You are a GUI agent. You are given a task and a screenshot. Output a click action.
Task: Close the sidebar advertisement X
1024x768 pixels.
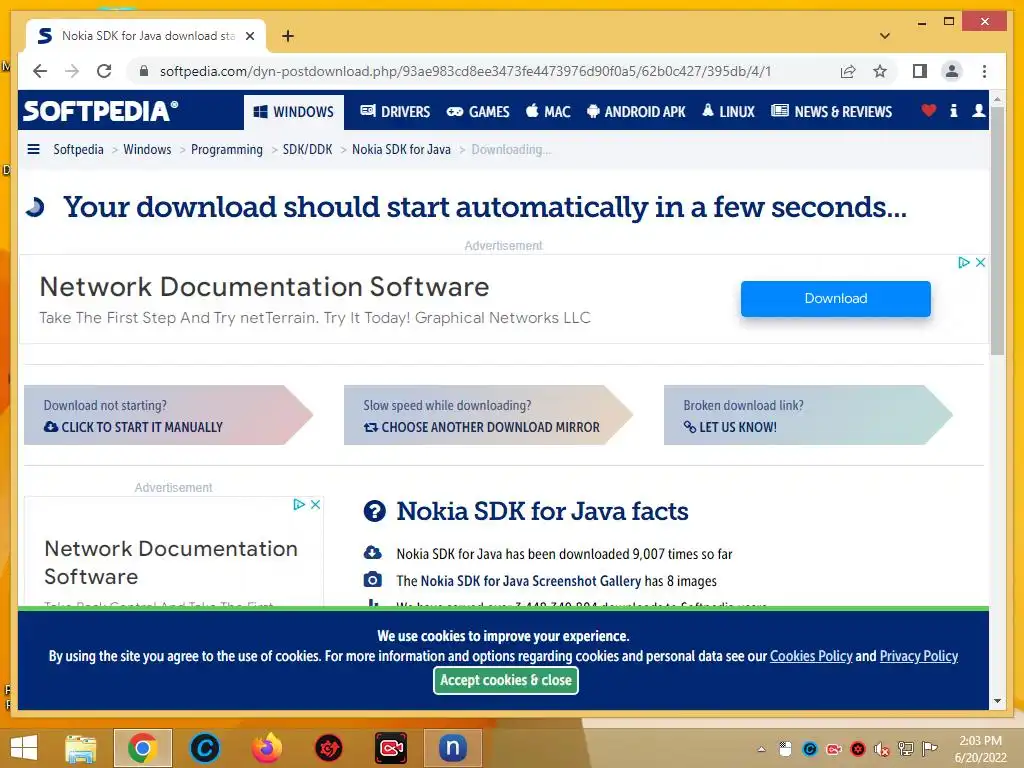coord(315,505)
